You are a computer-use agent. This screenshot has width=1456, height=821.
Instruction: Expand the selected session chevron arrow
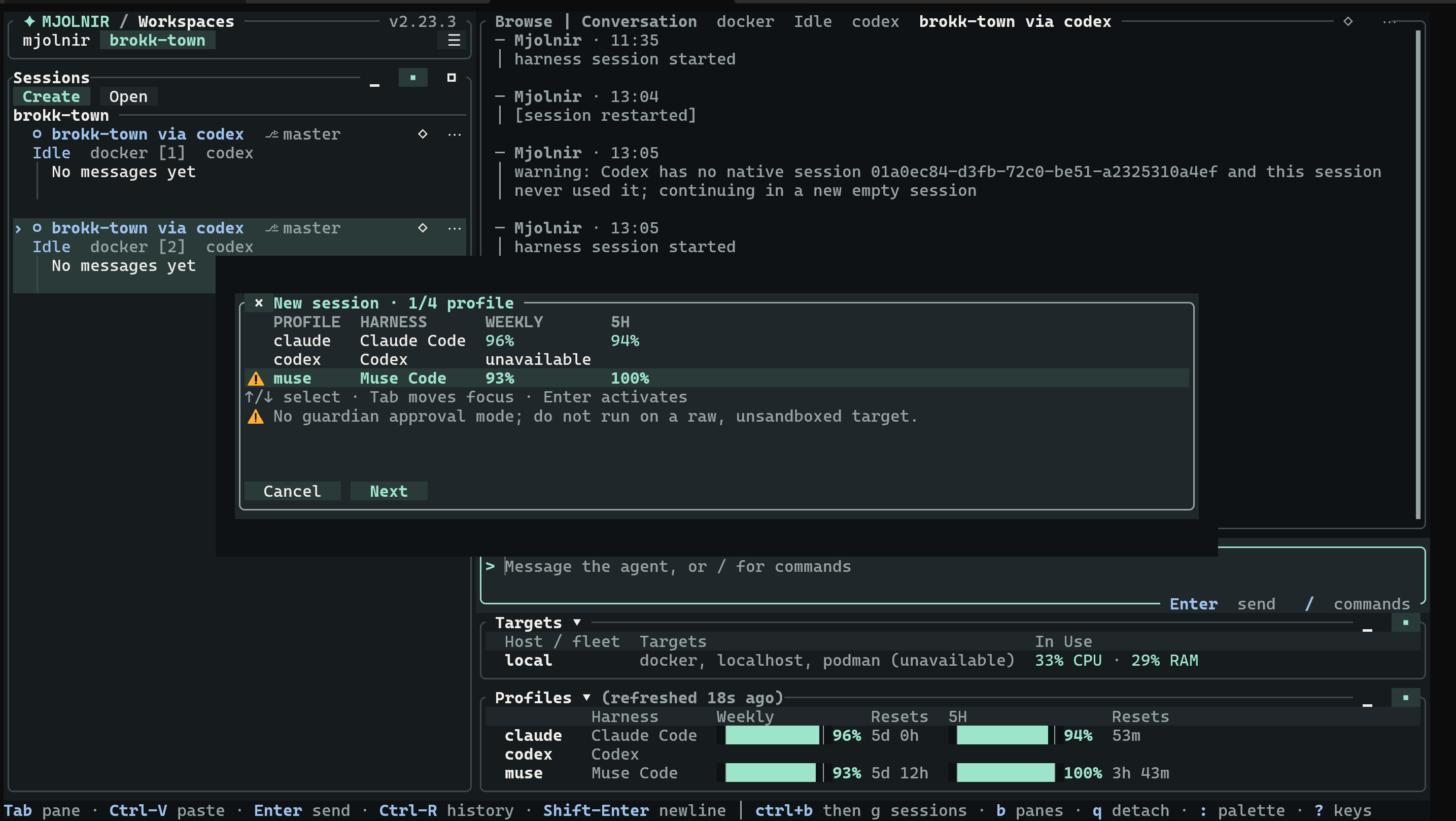18,228
